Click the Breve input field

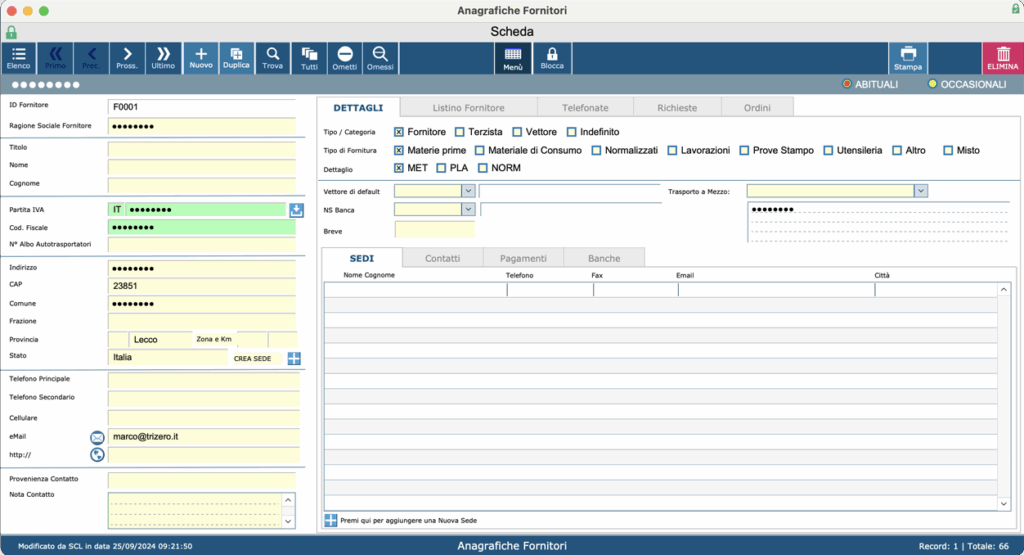pos(434,230)
